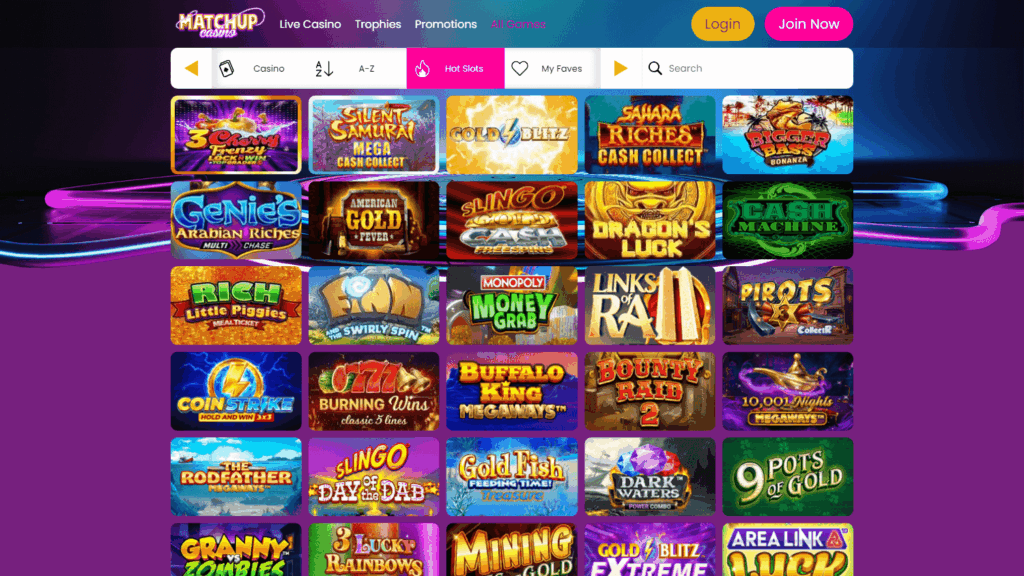Click the right arrow in category bar
The width and height of the screenshot is (1024, 576).
coord(620,68)
